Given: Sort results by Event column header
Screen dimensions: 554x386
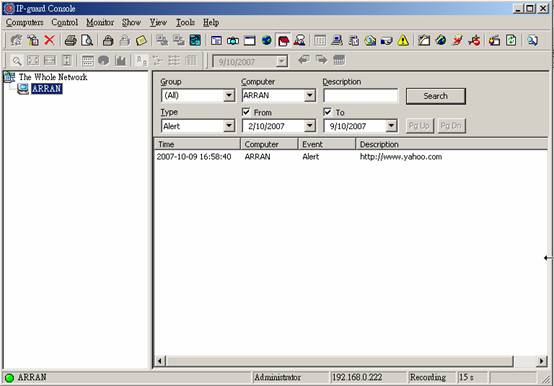Looking at the screenshot, I should (x=327, y=144).
